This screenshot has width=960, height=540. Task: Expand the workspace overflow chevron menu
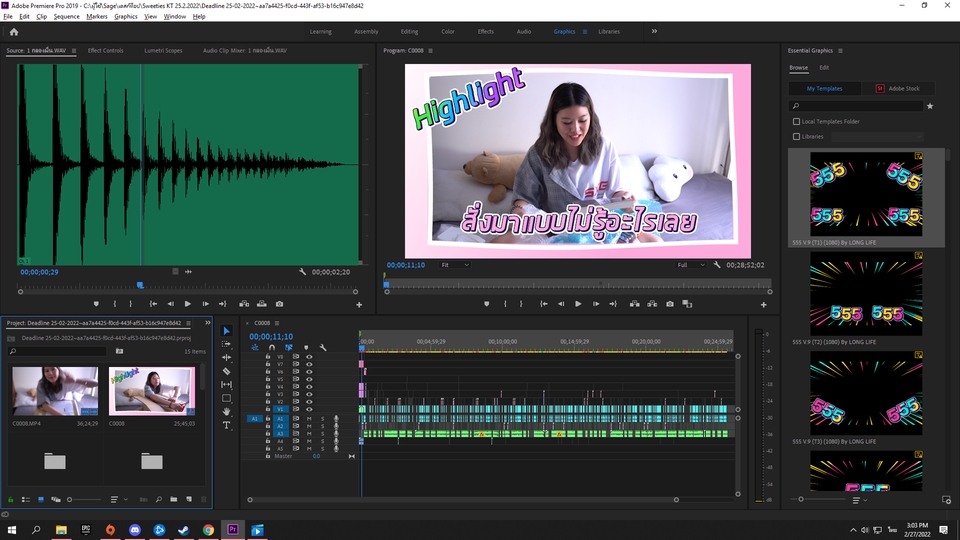655,31
